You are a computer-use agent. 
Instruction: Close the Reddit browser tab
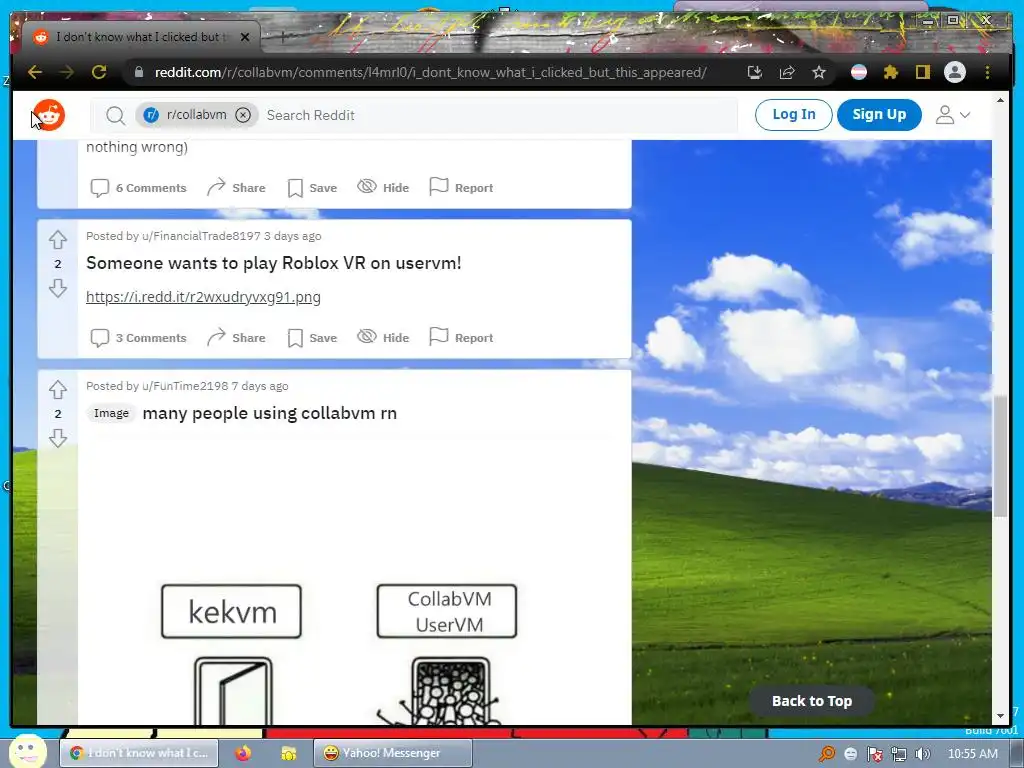(245, 37)
